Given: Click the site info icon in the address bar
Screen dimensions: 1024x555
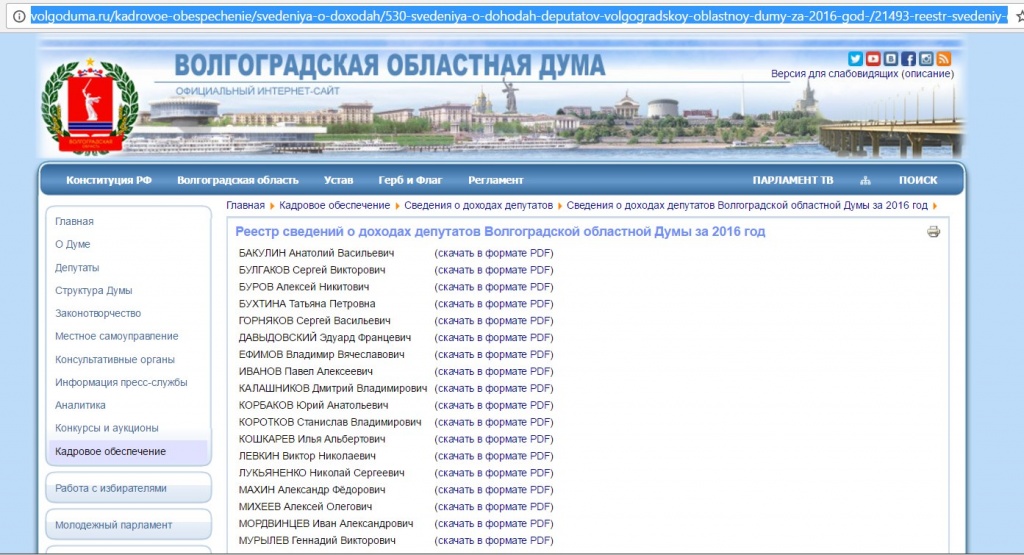Looking at the screenshot, I should [19, 16].
